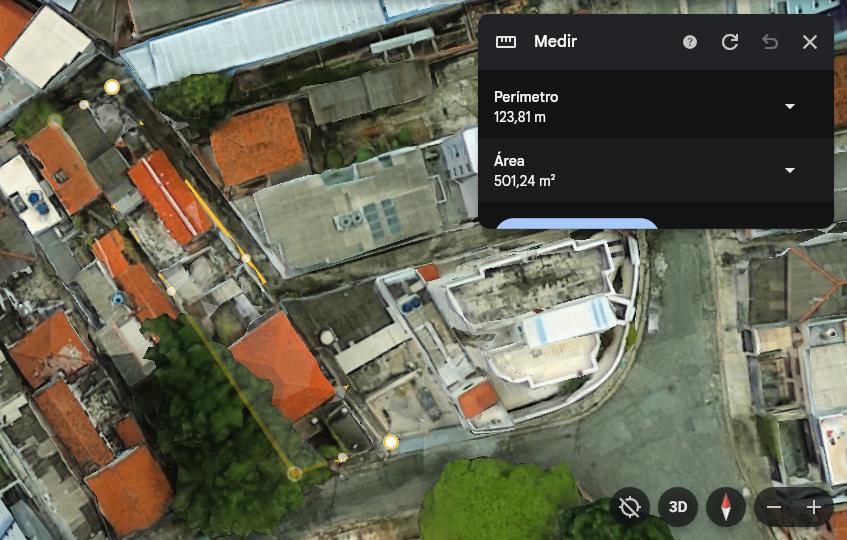Viewport: 847px width, 540px height.
Task: Click the my-location crossed target icon
Action: tap(630, 507)
